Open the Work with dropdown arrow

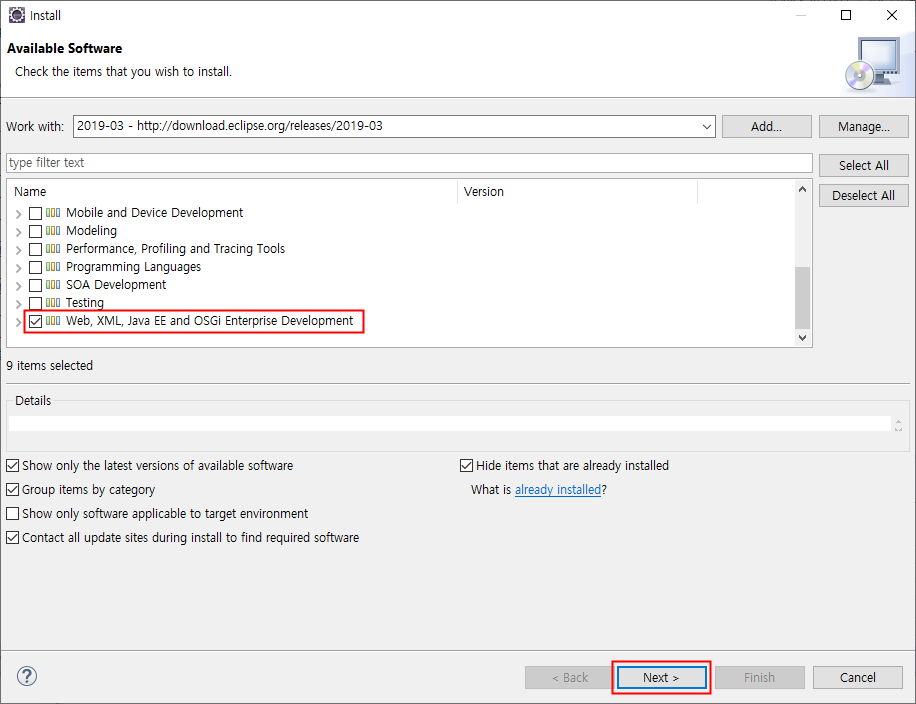click(706, 127)
